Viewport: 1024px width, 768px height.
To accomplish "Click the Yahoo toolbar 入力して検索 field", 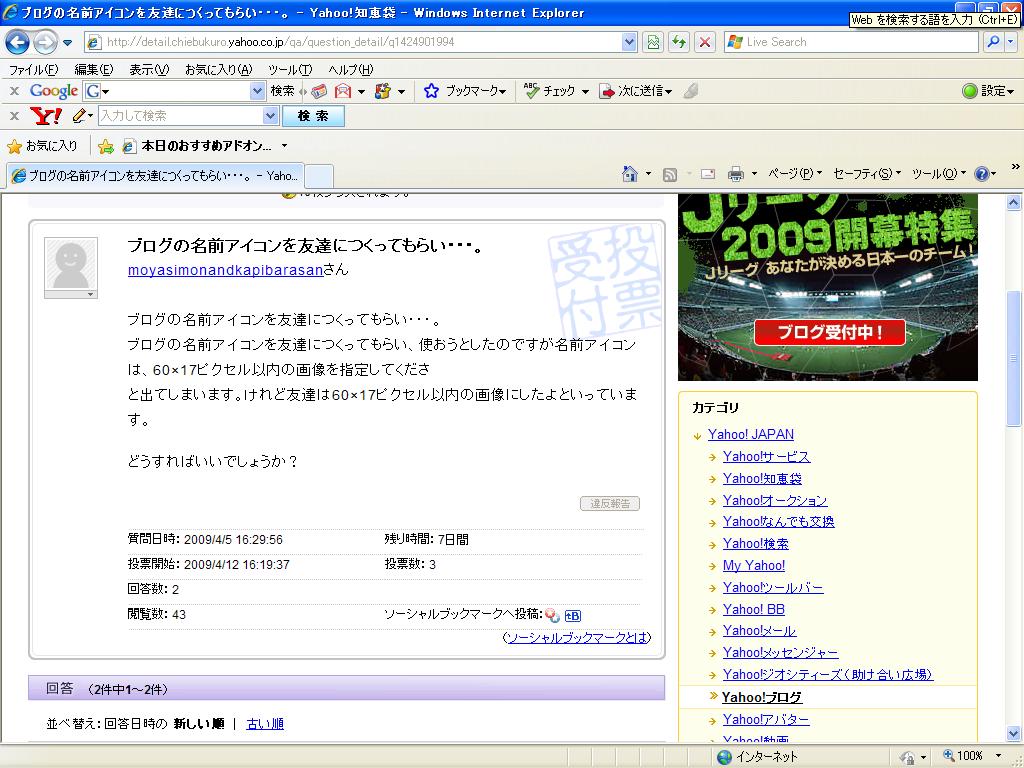I will click(x=181, y=116).
